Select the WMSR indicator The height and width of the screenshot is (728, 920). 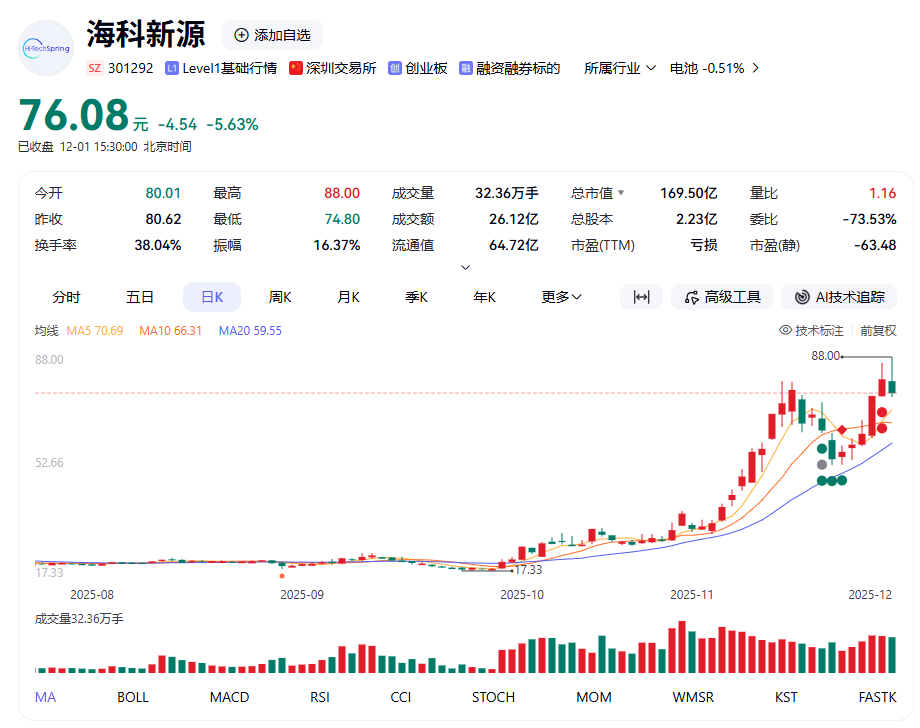pyautogui.click(x=693, y=697)
